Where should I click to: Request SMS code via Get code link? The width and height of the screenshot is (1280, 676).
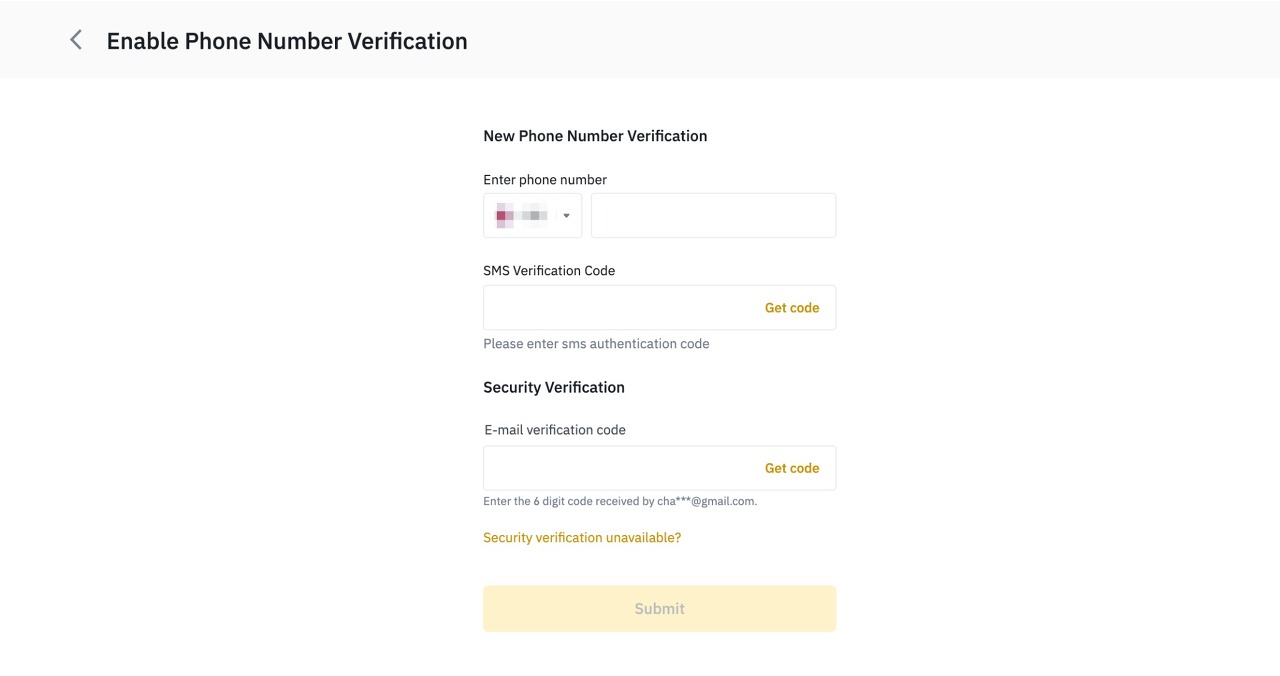pyautogui.click(x=792, y=308)
